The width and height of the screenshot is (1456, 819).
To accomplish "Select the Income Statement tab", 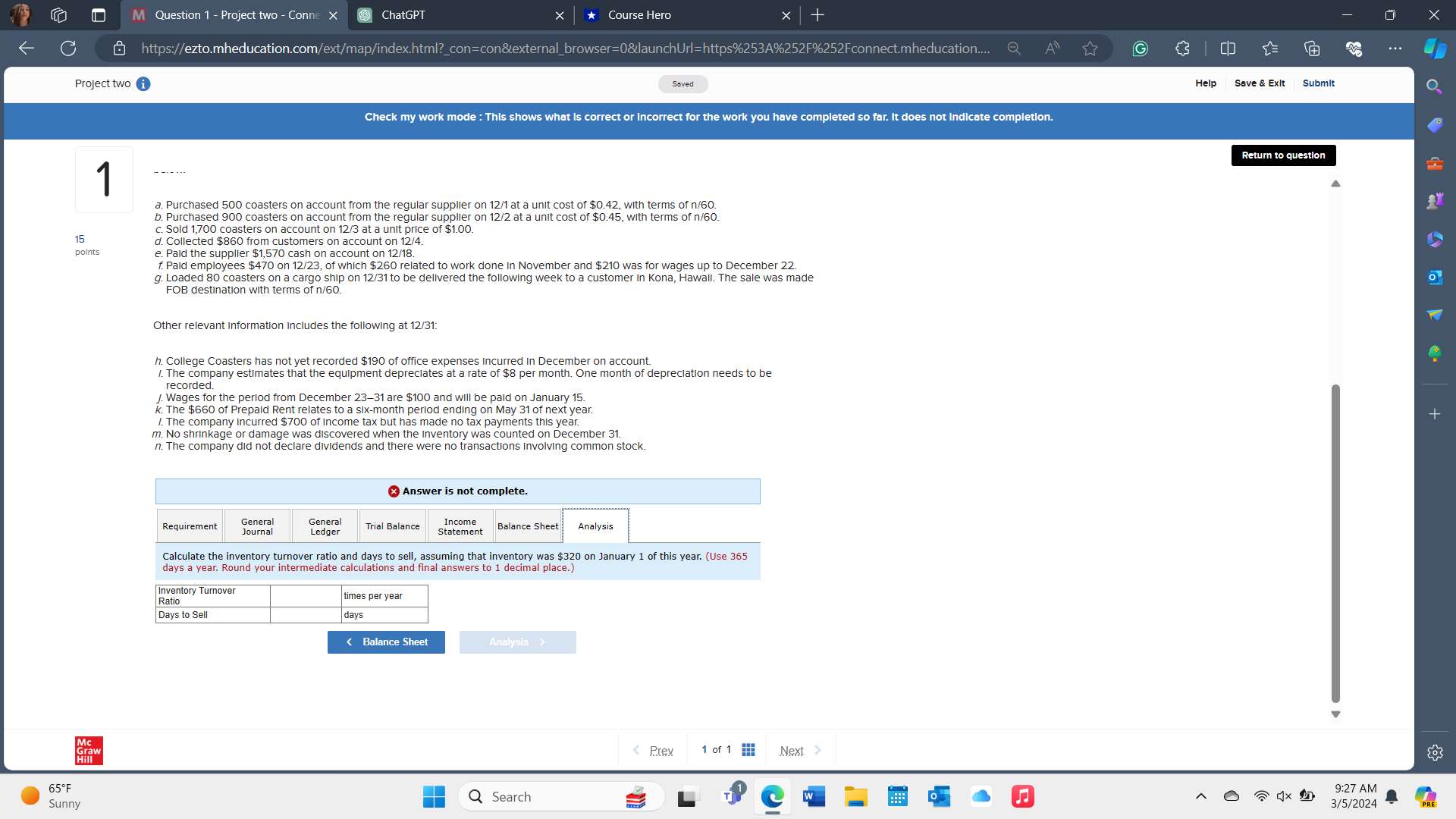I will [460, 526].
